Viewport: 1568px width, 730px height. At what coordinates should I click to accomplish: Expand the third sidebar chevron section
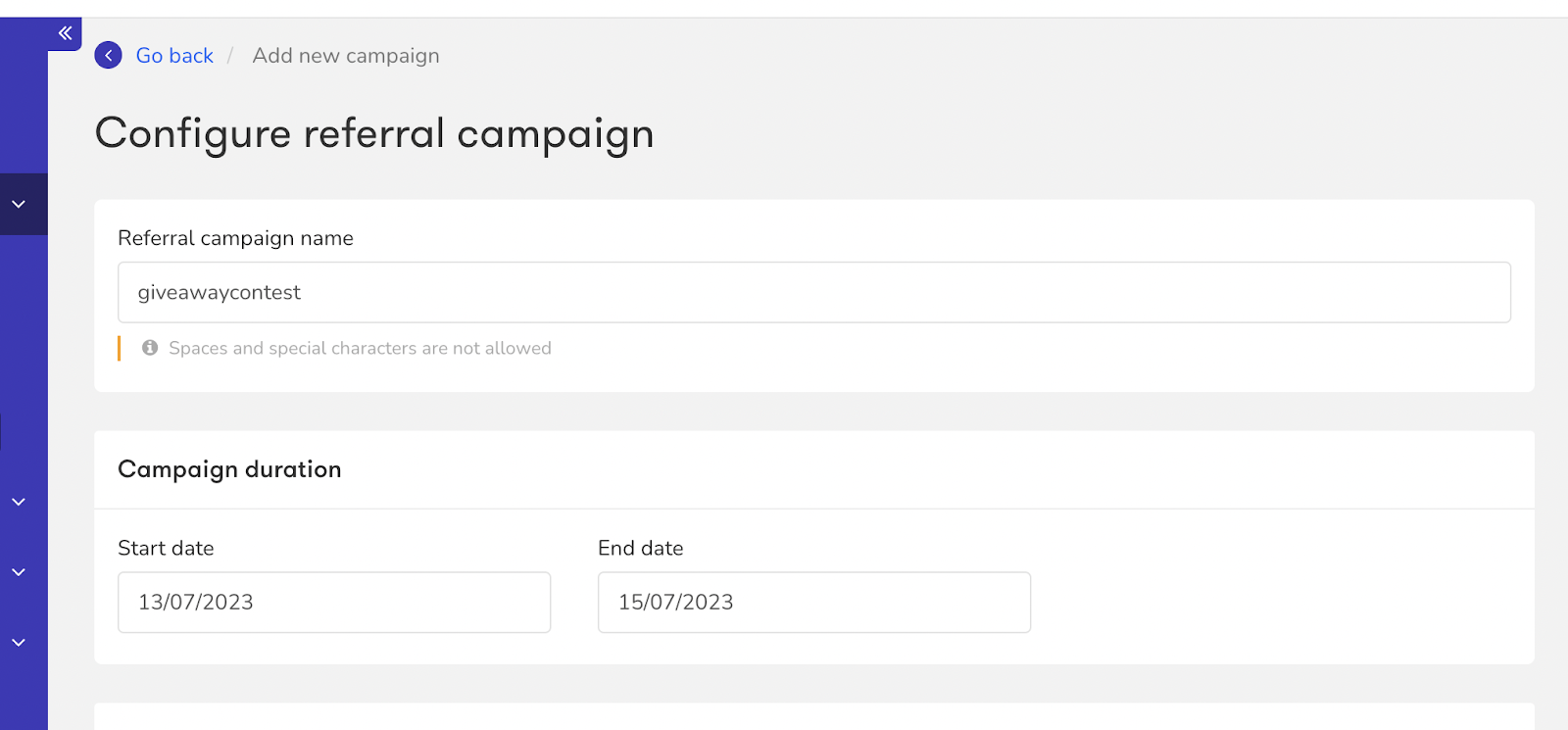(x=19, y=572)
